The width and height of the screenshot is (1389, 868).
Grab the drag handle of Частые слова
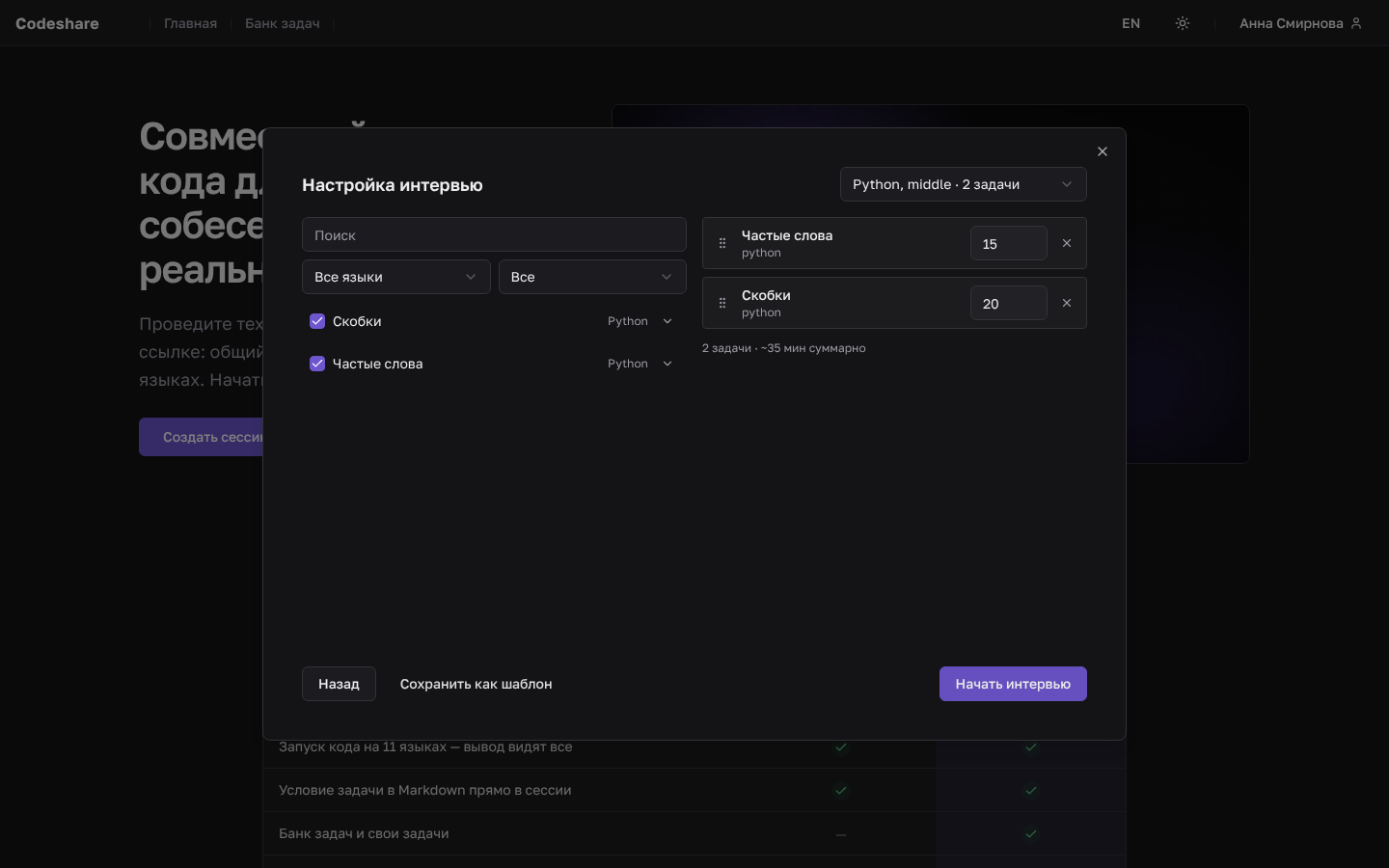(722, 243)
